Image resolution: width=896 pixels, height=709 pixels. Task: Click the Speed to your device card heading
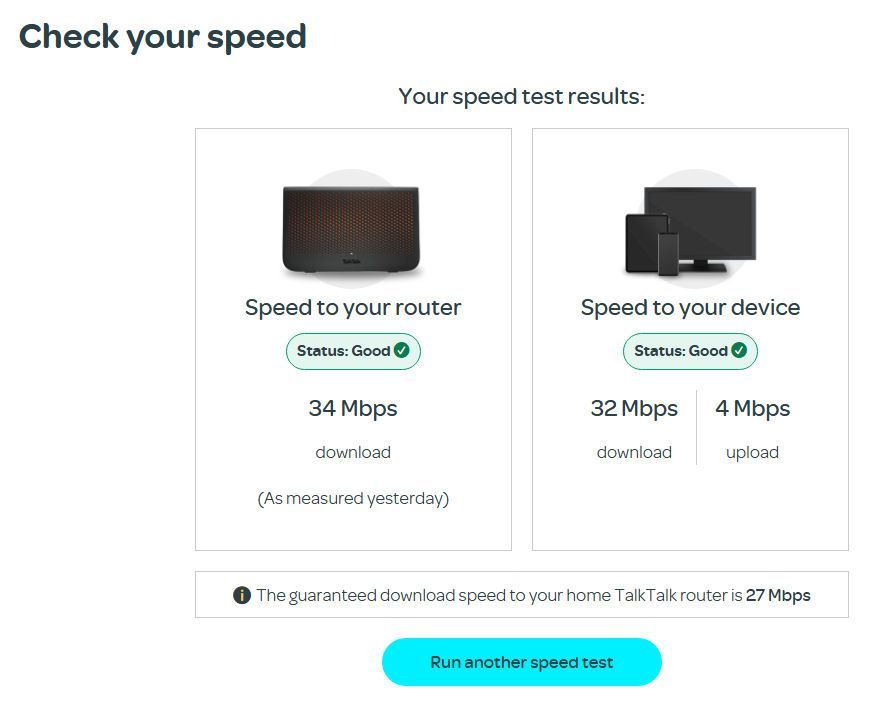[x=690, y=307]
